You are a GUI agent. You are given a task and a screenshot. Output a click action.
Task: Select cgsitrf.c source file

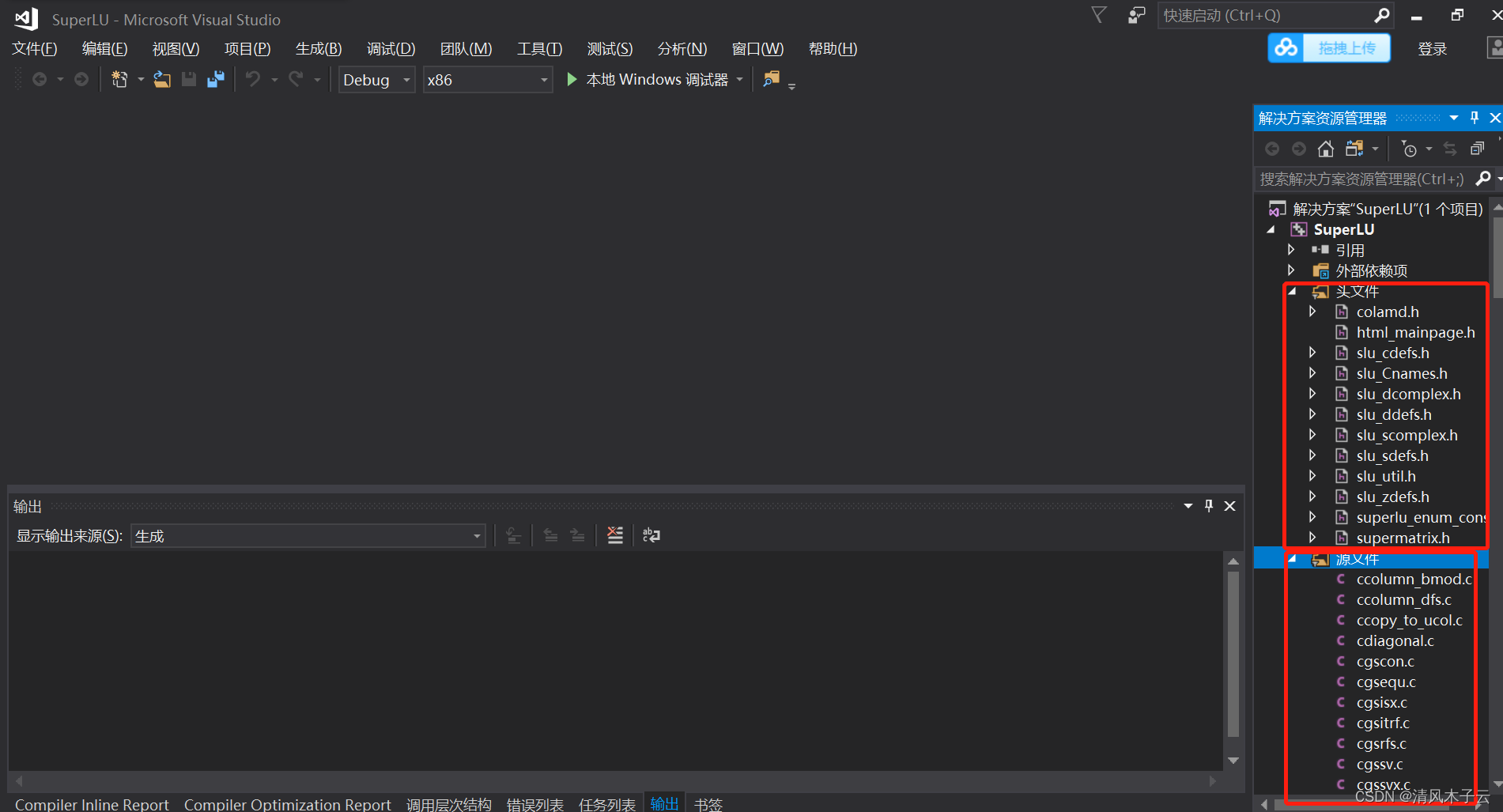coord(1383,723)
